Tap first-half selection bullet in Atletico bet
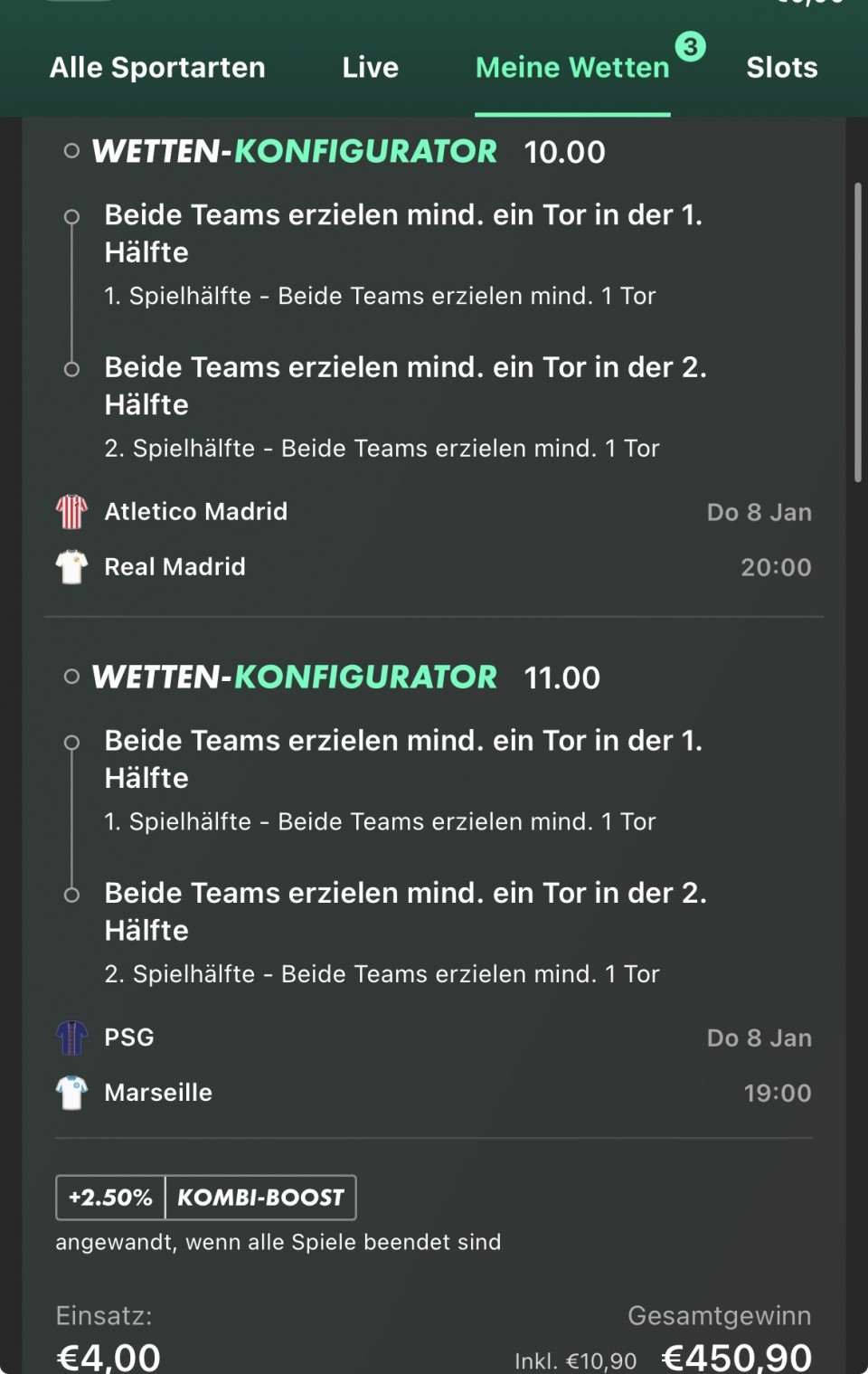868x1374 pixels. coord(71,217)
